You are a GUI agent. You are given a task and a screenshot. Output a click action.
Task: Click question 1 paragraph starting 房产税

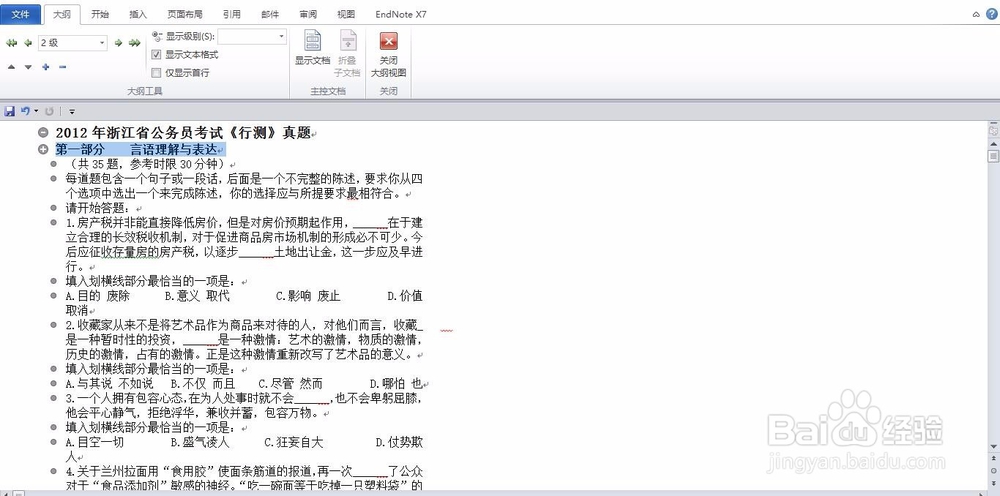point(244,245)
